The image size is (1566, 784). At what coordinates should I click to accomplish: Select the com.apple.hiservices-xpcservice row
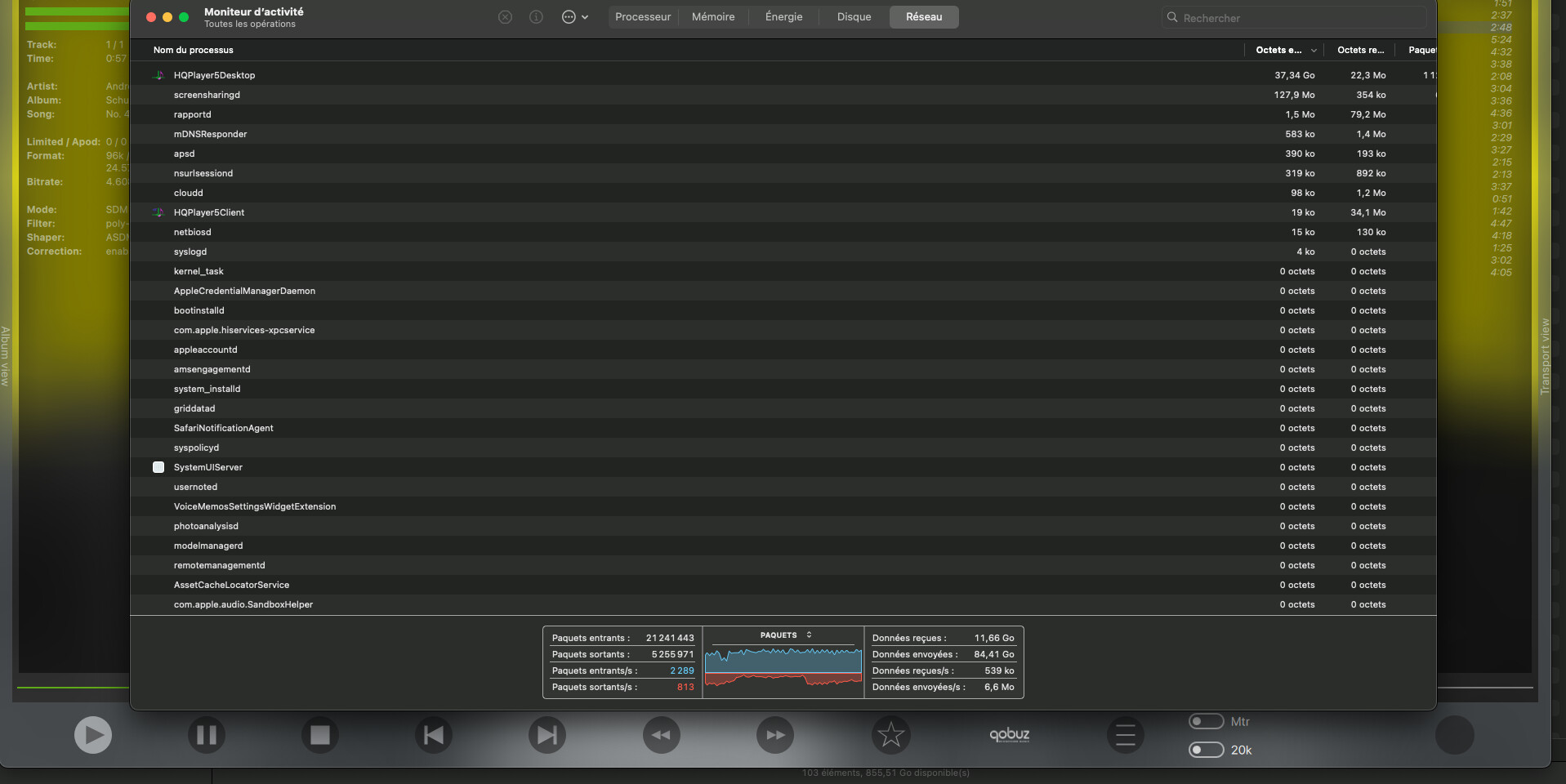(783, 330)
